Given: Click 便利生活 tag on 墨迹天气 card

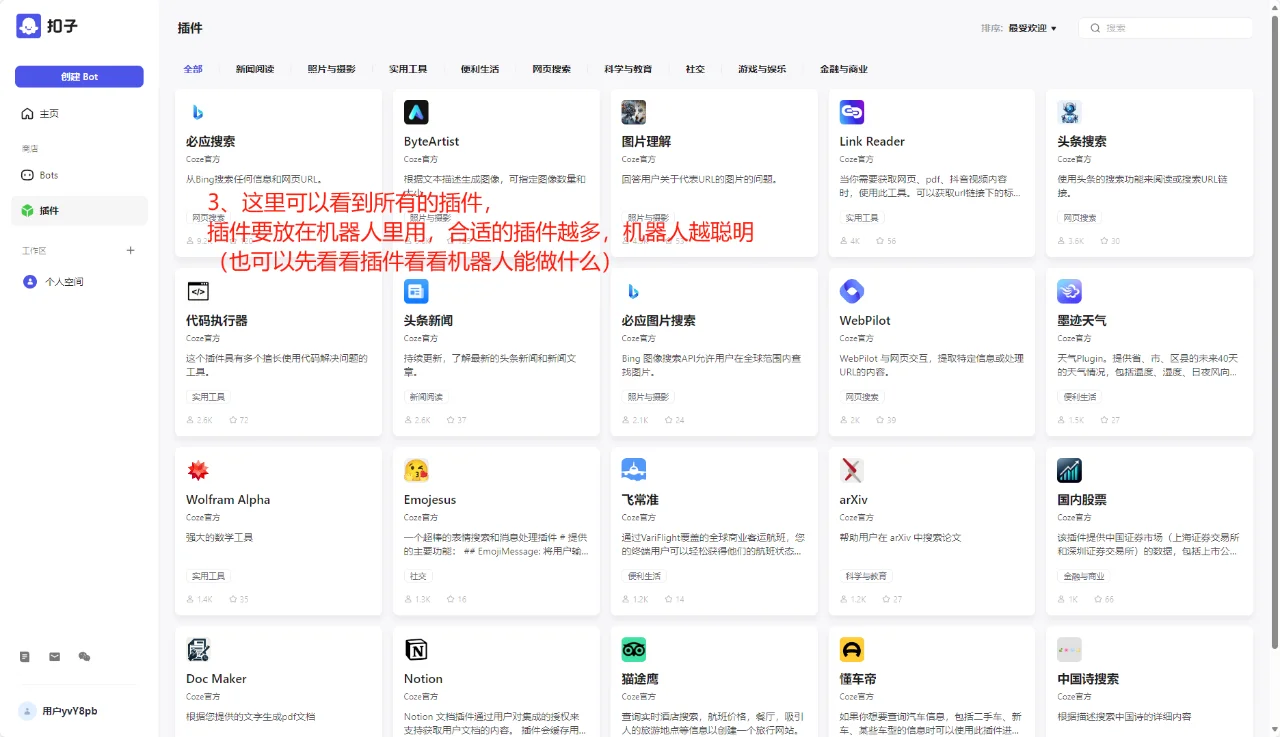Looking at the screenshot, I should [x=1080, y=397].
